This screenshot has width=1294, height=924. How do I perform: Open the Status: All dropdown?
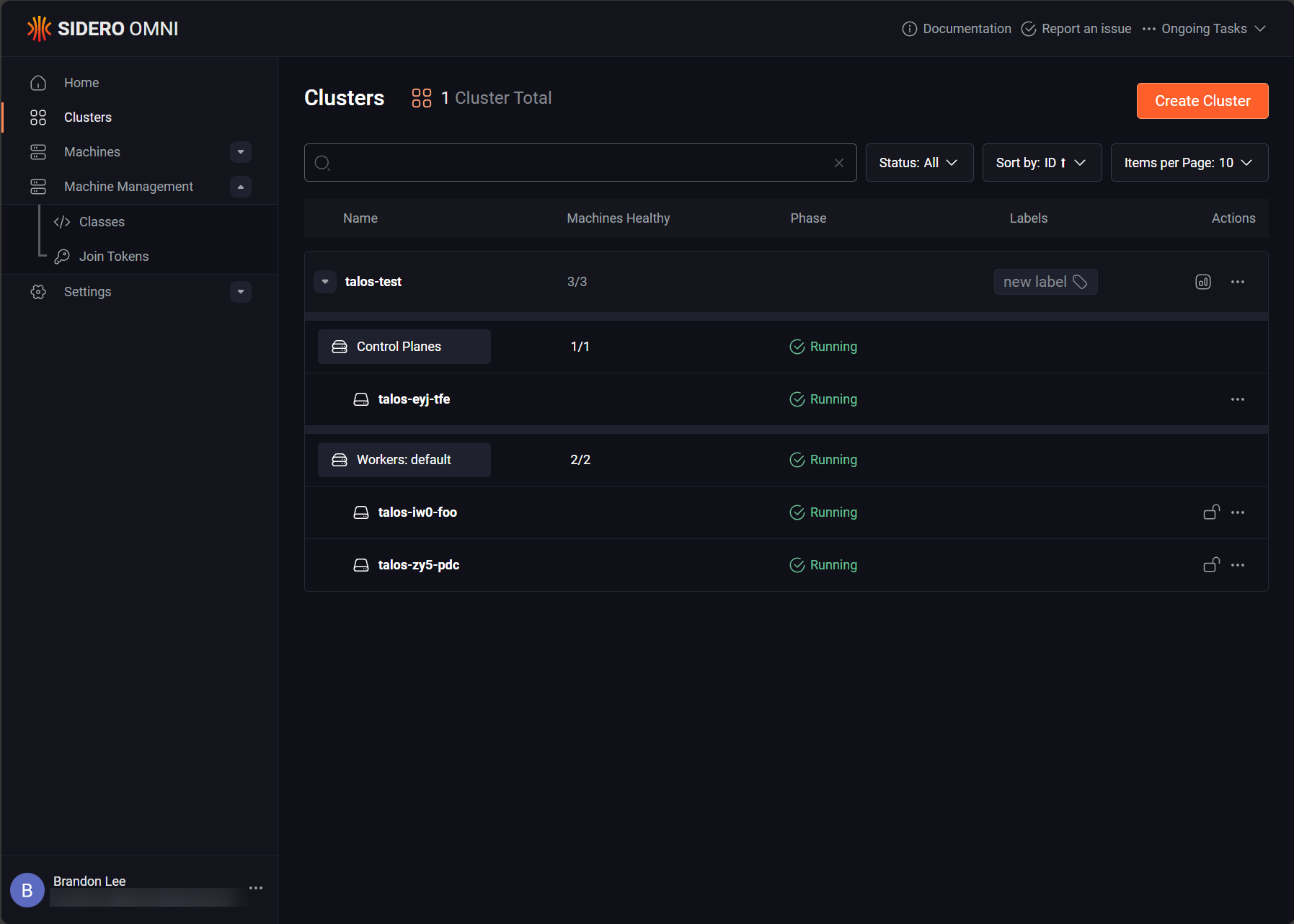[x=919, y=163]
